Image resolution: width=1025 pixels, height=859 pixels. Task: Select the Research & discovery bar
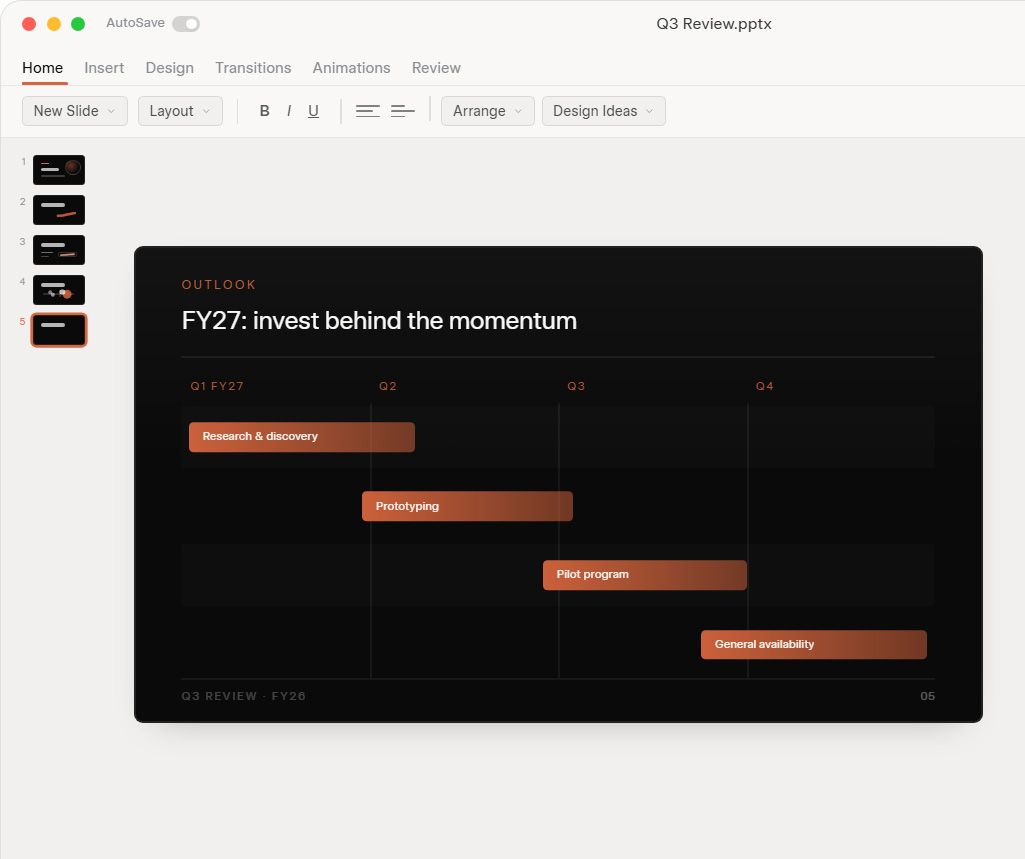(x=302, y=437)
